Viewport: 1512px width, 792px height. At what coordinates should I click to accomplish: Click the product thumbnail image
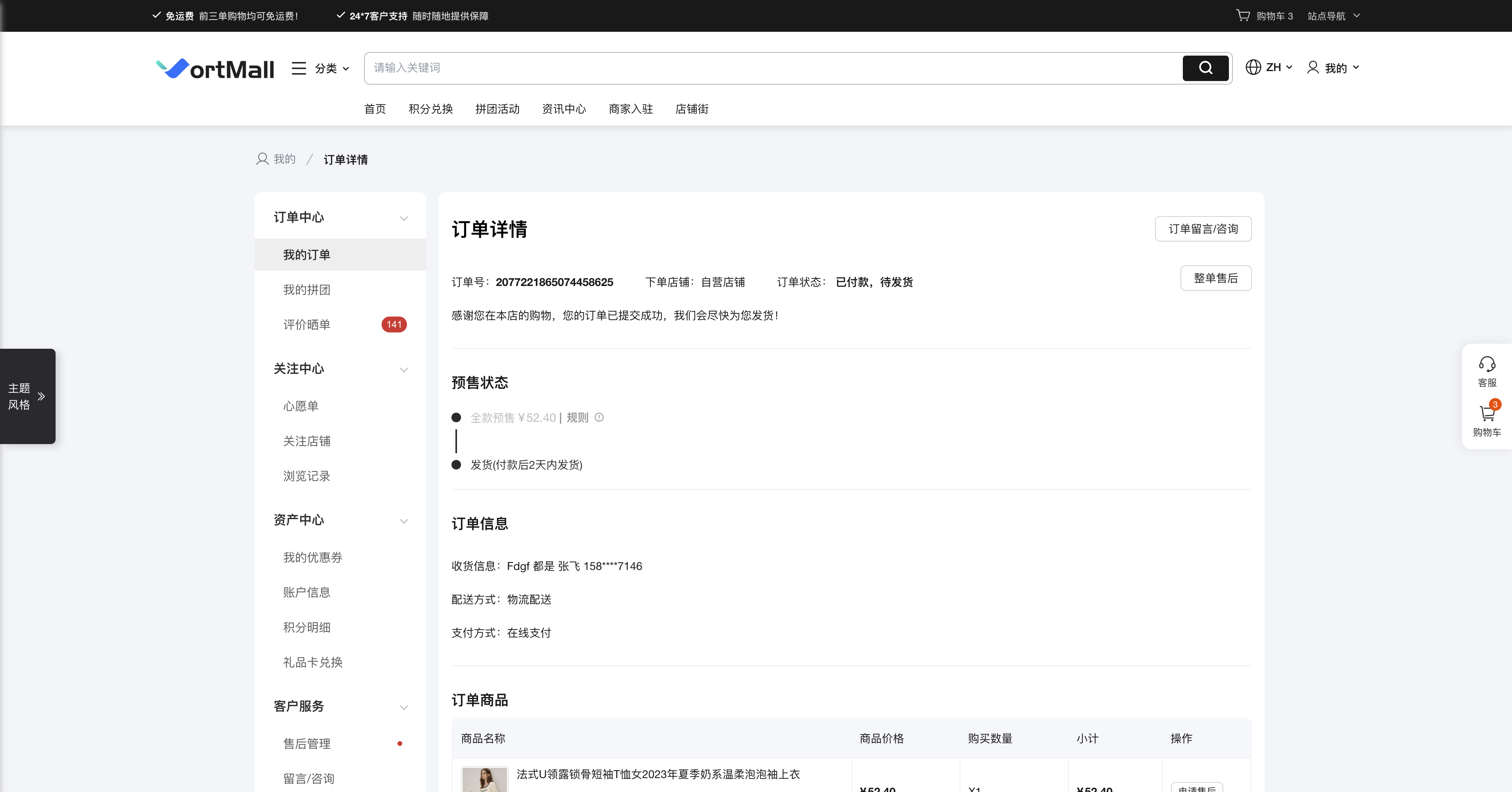click(484, 780)
